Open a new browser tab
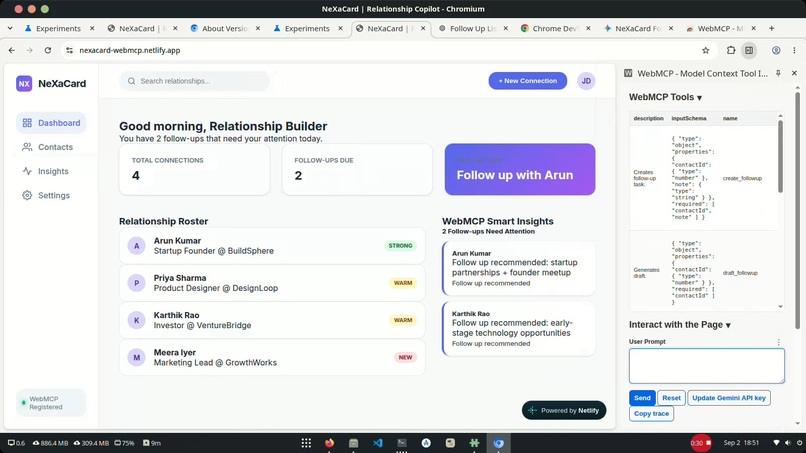Viewport: 806px width, 453px height. 772,28
